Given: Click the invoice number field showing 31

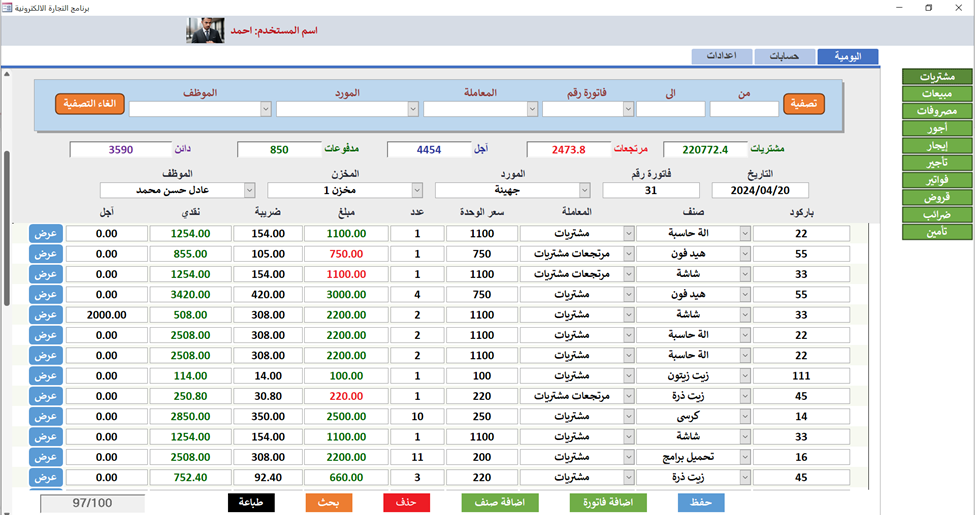Looking at the screenshot, I should click(651, 190).
